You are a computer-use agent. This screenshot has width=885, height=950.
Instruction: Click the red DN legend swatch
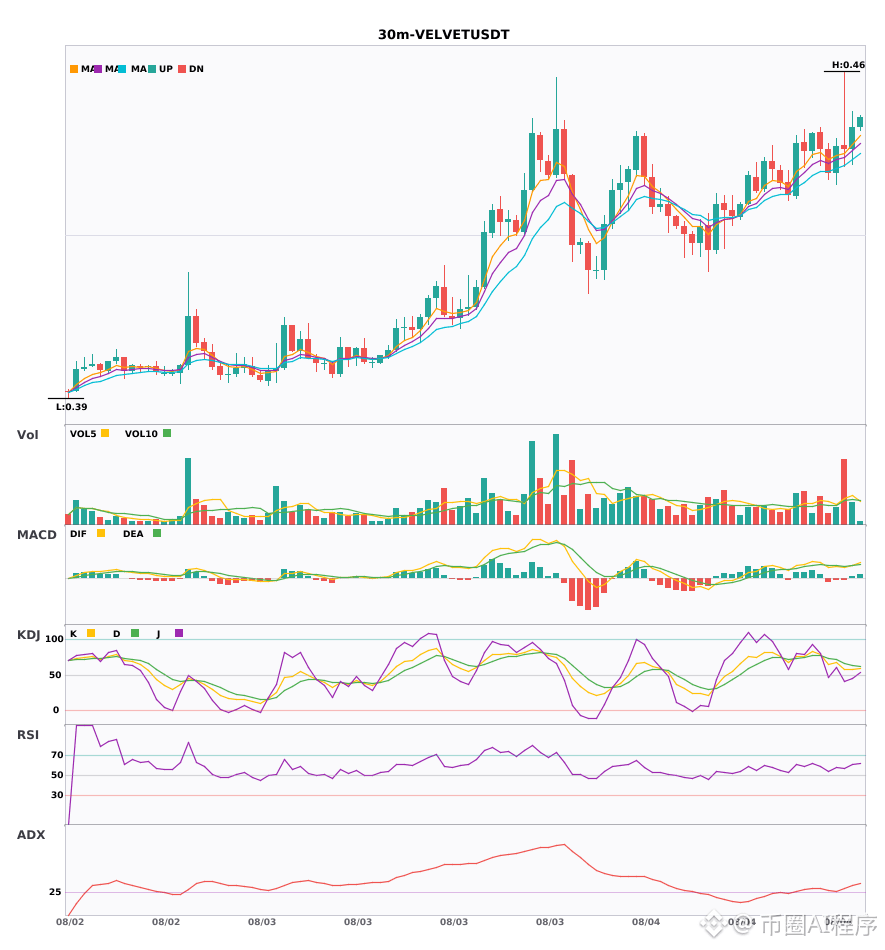pyautogui.click(x=182, y=69)
